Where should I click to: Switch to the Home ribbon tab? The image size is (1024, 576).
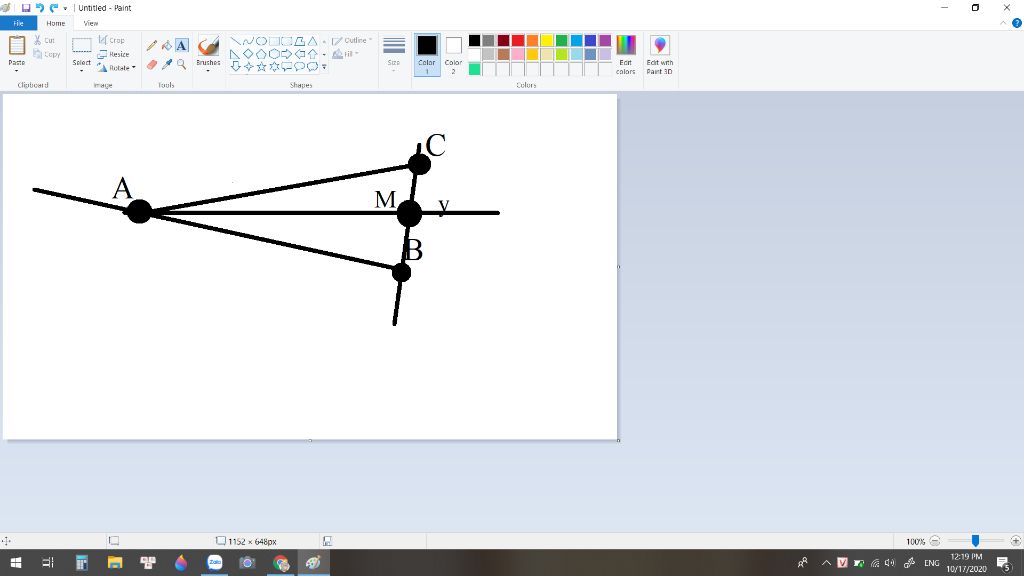point(56,23)
